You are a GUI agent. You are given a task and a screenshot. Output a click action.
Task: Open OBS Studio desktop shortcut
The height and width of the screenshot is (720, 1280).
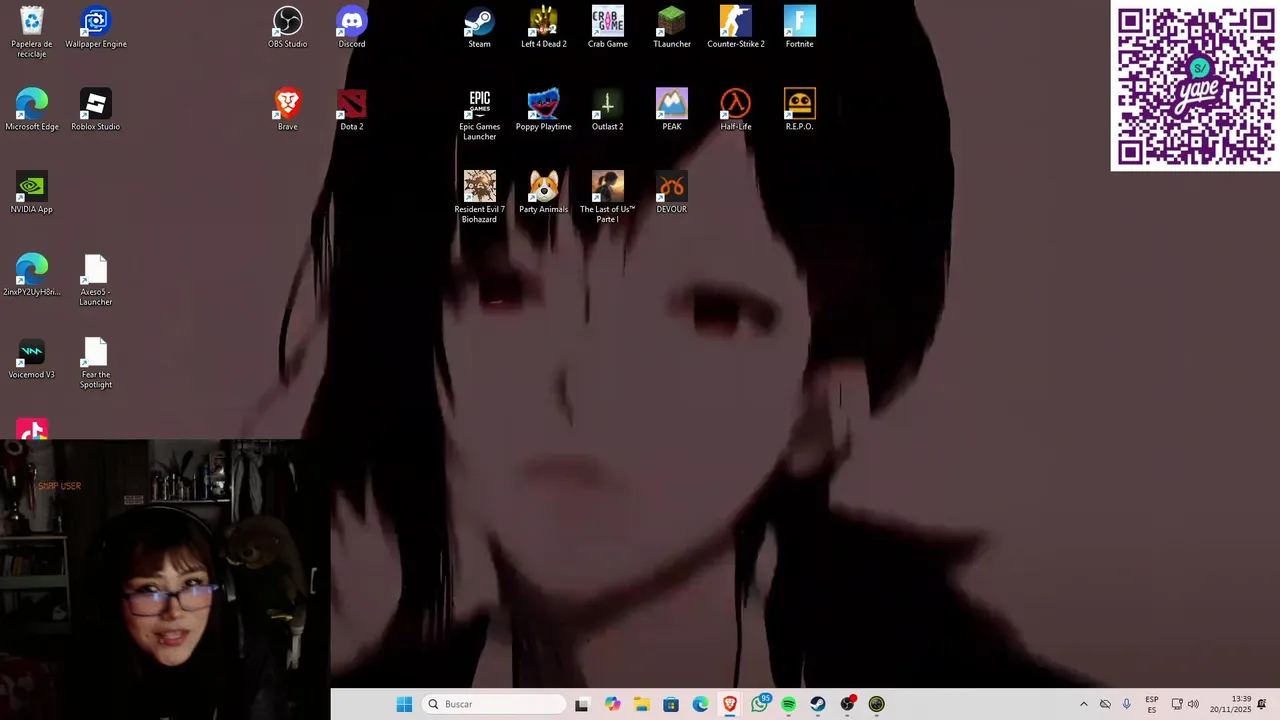(x=288, y=28)
